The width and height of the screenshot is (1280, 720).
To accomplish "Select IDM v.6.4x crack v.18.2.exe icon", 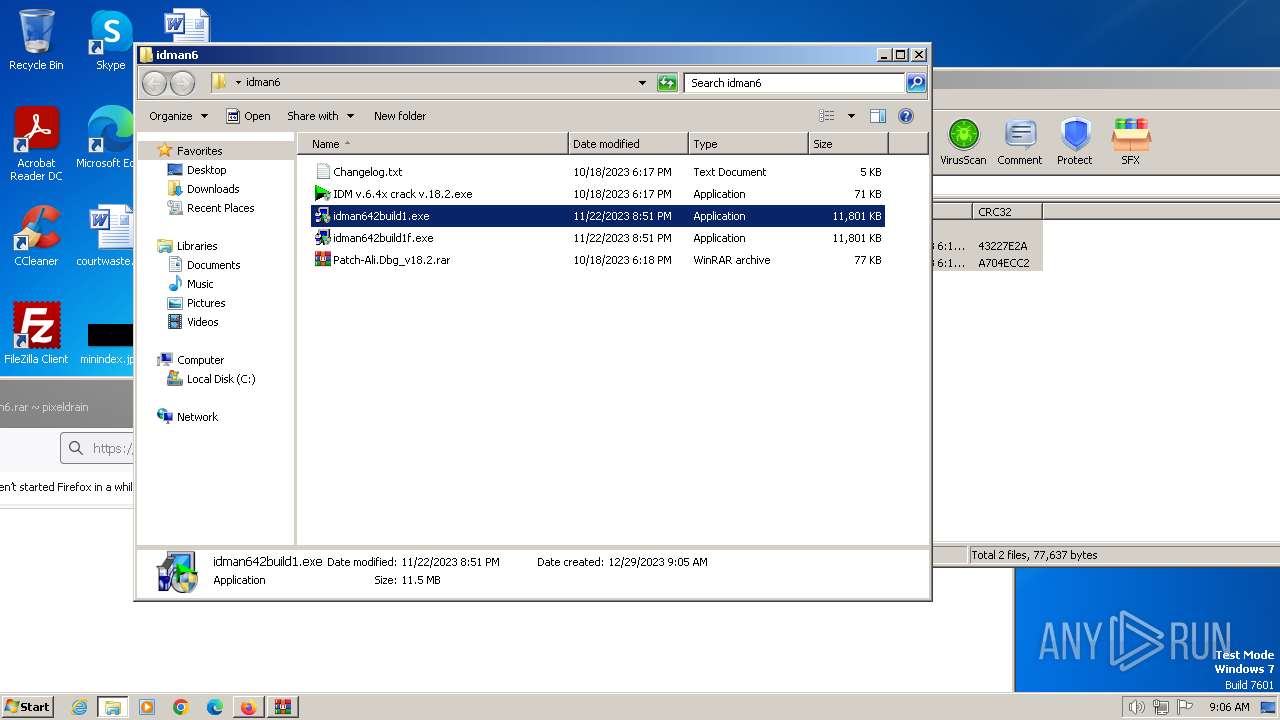I will pyautogui.click(x=322, y=194).
